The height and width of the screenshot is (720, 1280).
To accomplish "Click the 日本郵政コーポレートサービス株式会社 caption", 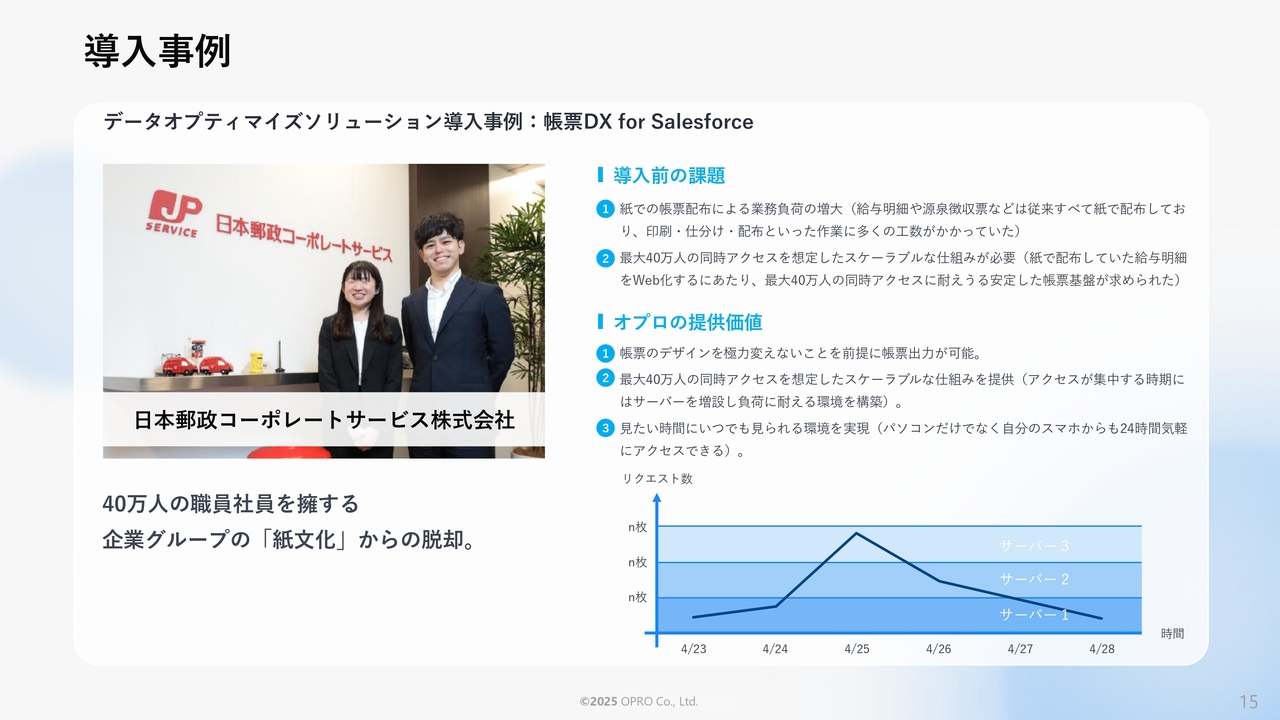I will point(324,420).
